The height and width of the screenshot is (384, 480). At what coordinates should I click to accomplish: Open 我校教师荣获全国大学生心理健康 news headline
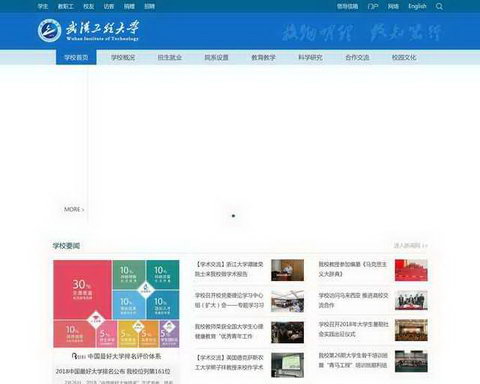[229, 331]
